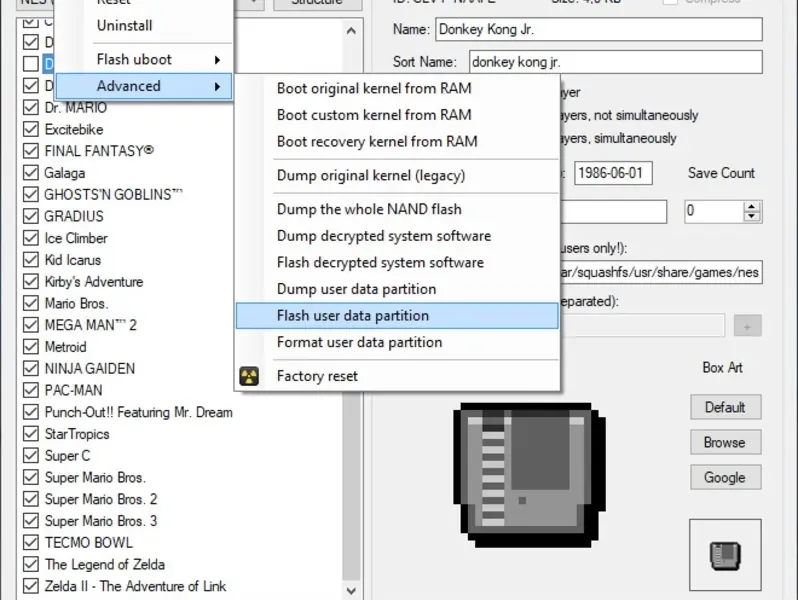
Task: Click the Default box art button
Action: coord(725,407)
